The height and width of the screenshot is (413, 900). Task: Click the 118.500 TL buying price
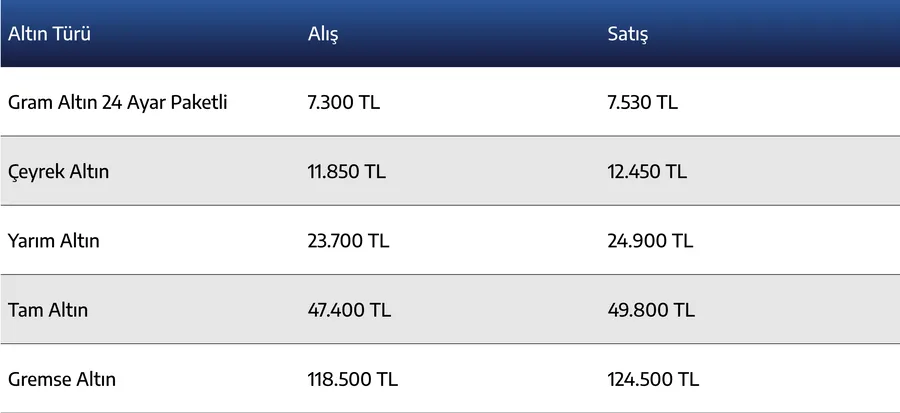click(353, 380)
